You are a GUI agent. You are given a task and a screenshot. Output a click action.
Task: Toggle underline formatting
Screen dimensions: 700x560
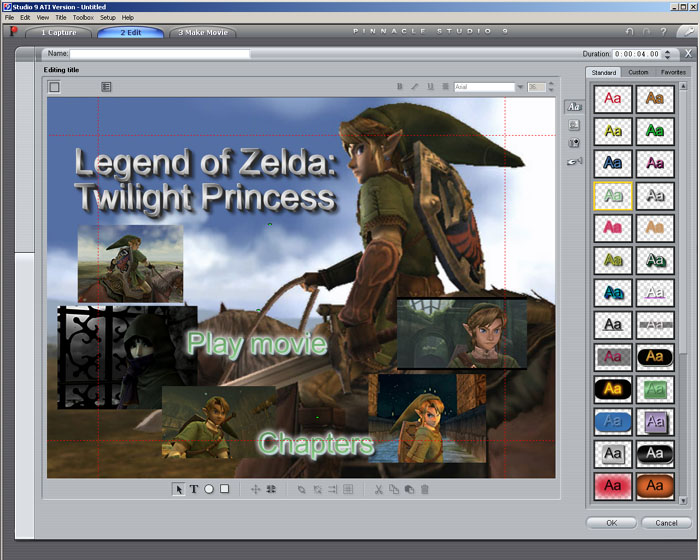430,86
